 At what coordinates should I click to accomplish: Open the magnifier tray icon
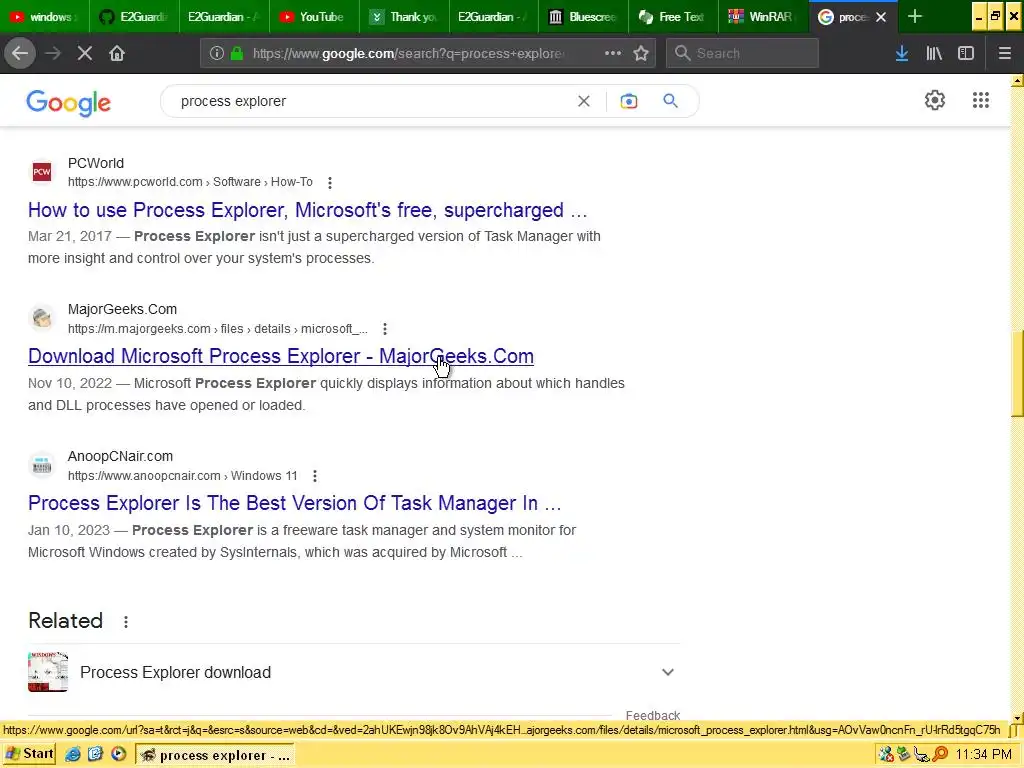pos(940,754)
